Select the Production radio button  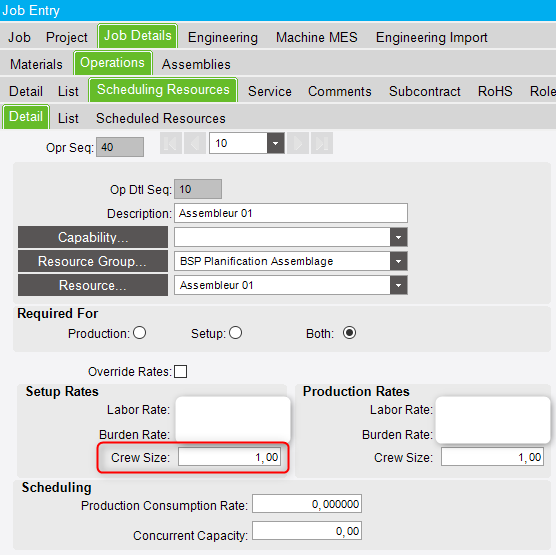[x=140, y=333]
